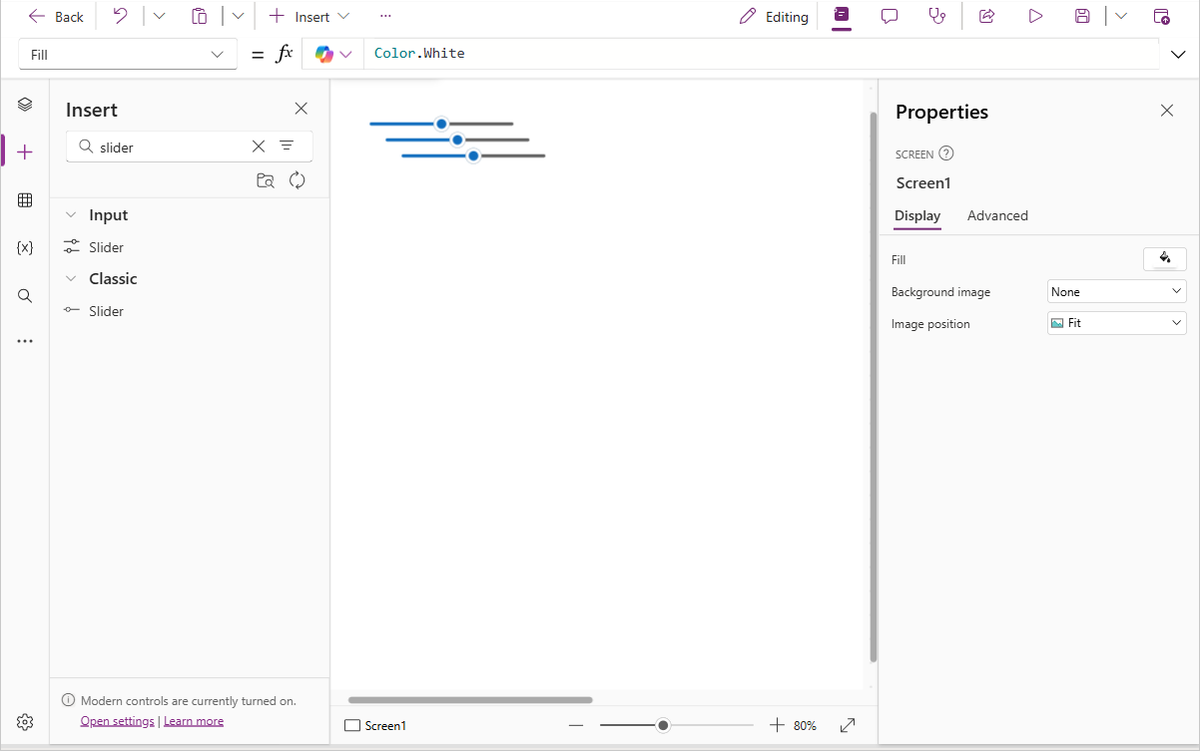This screenshot has height=751, width=1200.
Task: Open the Fill color picker swatch
Action: (x=1164, y=259)
